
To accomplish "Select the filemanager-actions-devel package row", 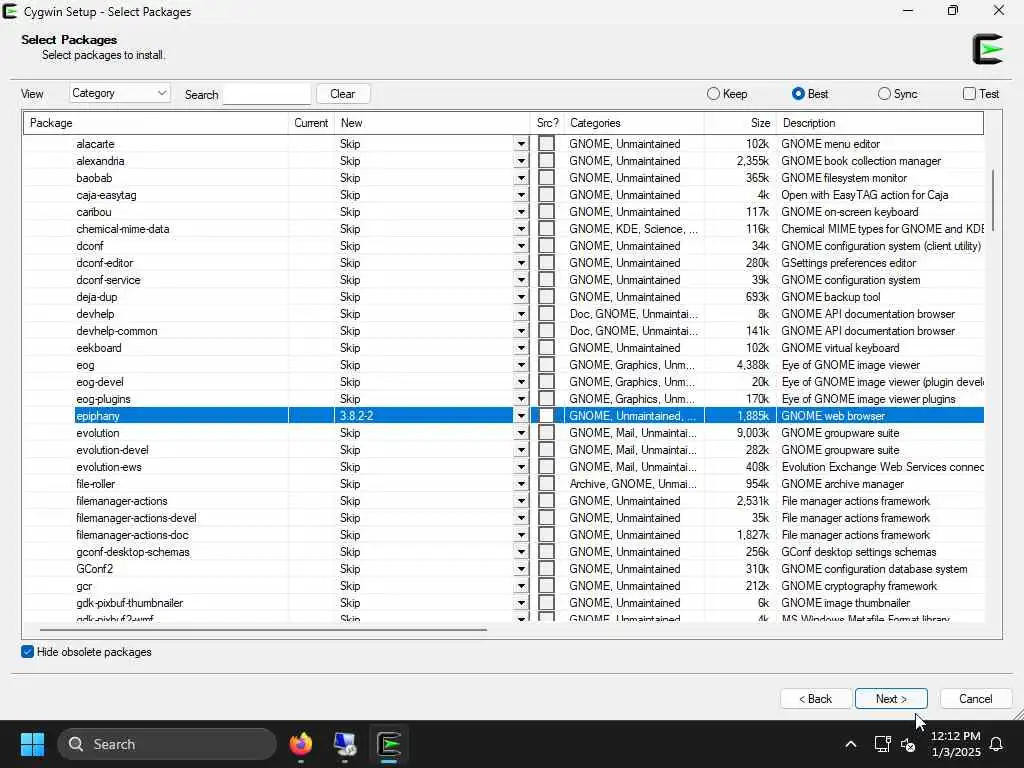I will point(504,518).
